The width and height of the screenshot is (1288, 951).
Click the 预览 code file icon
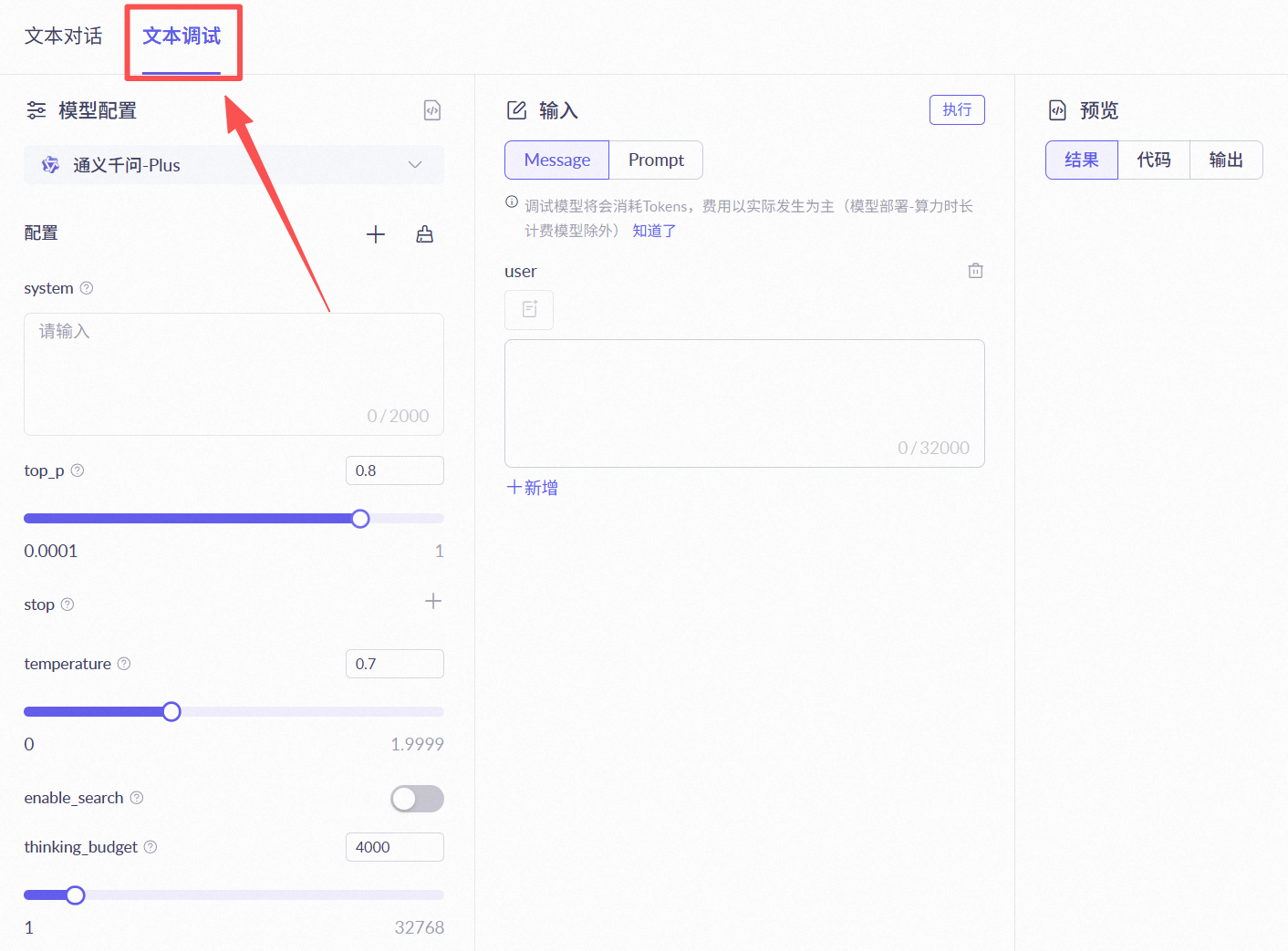[x=1057, y=110]
